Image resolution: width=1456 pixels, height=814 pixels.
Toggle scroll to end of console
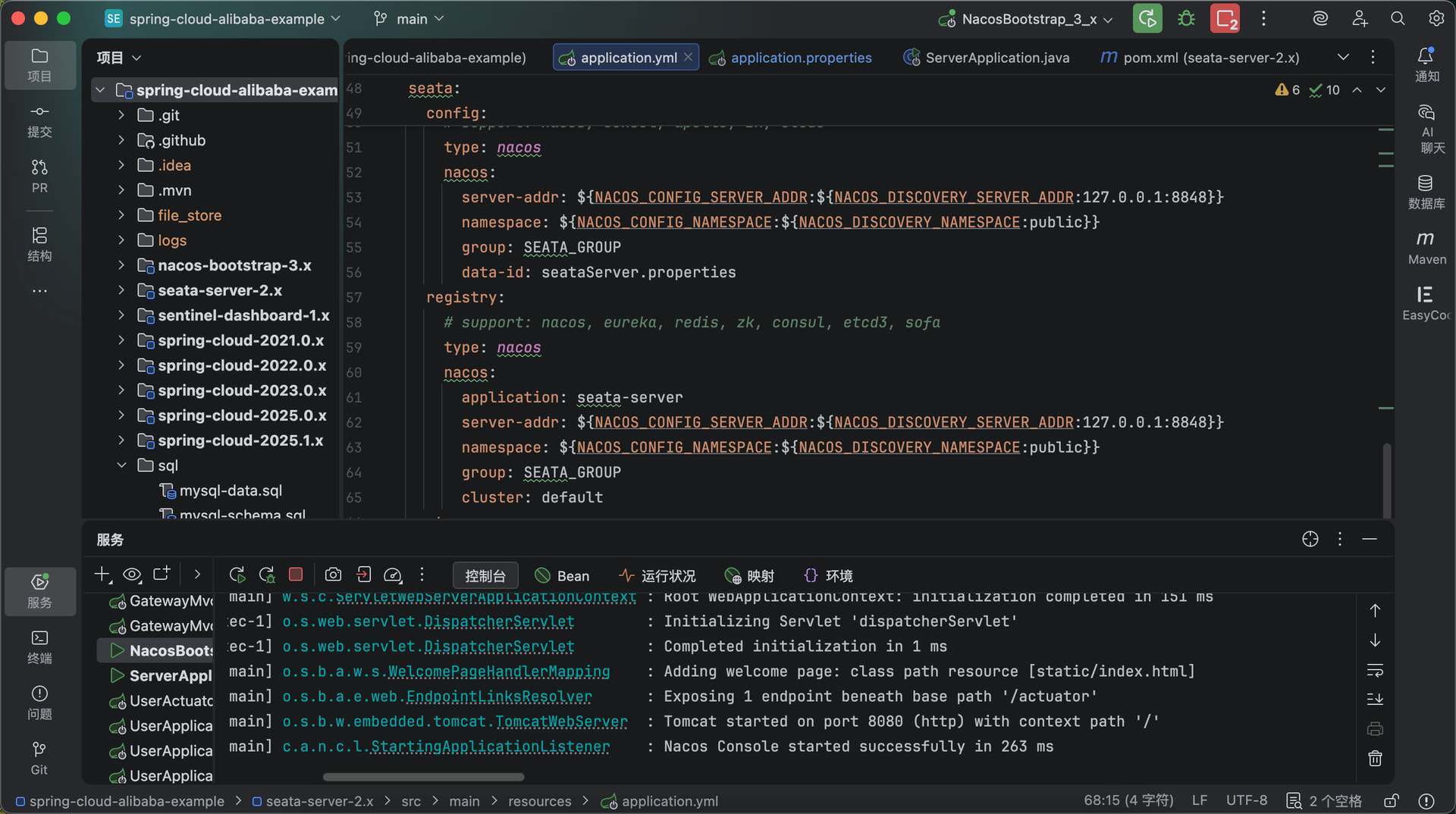pos(1375,699)
